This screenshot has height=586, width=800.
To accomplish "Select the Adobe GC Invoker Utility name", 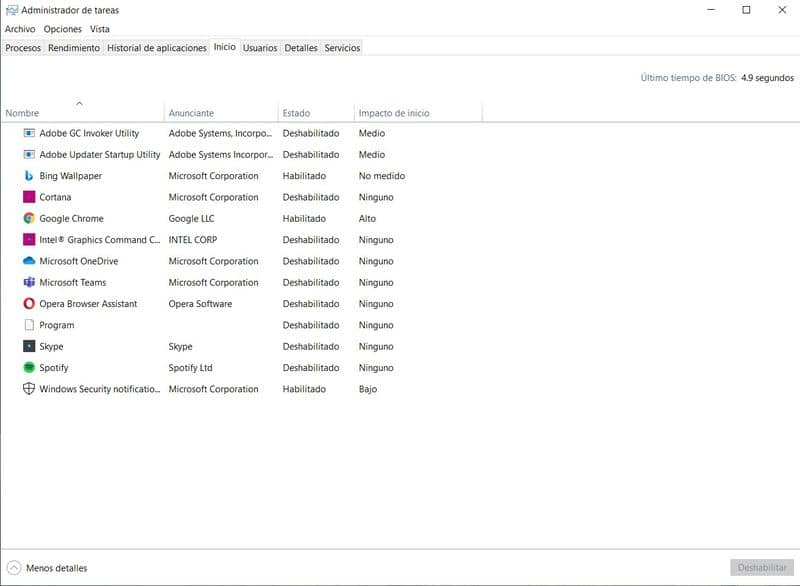I will (x=89, y=133).
